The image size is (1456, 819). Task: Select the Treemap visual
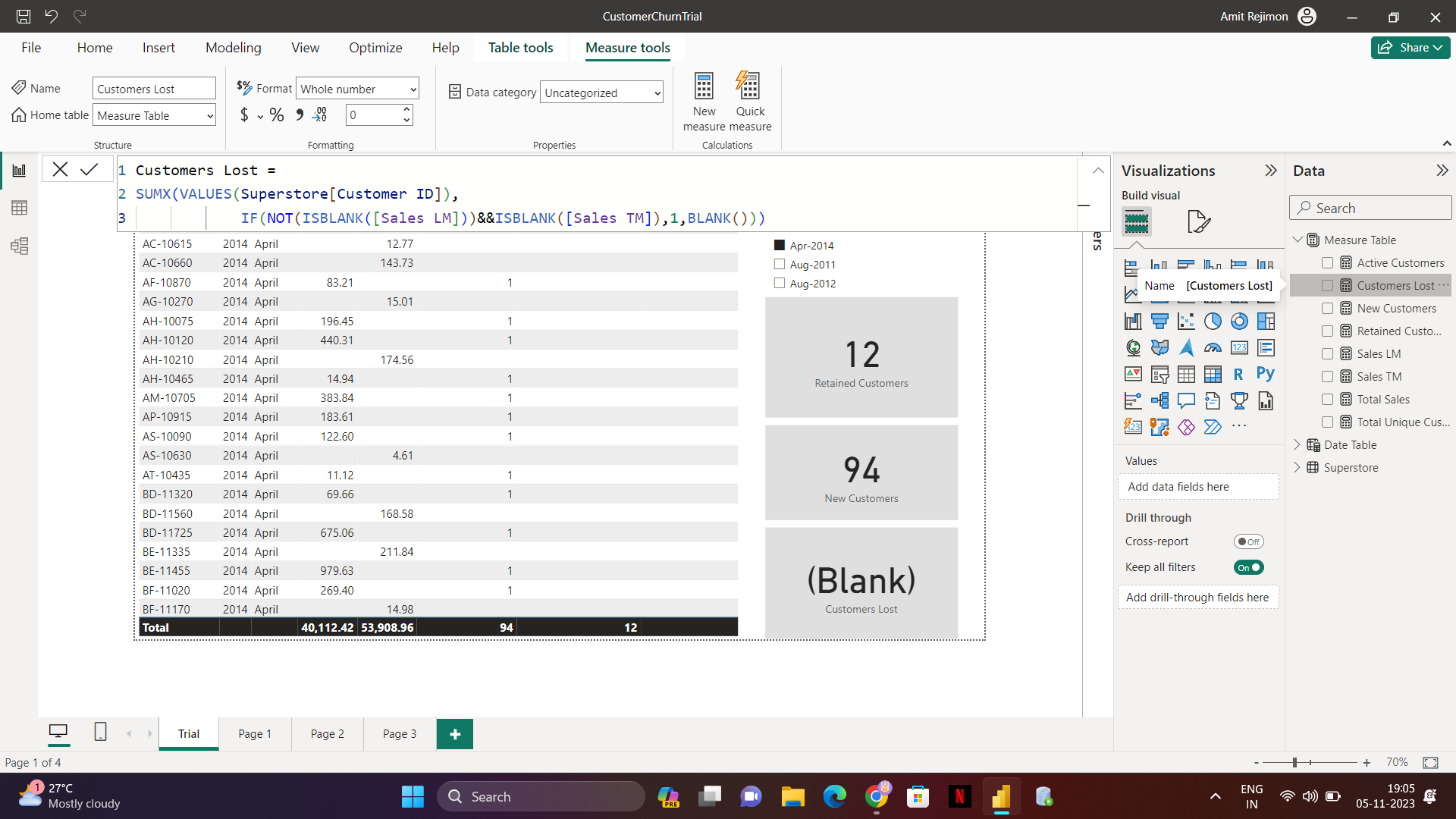point(1266,322)
